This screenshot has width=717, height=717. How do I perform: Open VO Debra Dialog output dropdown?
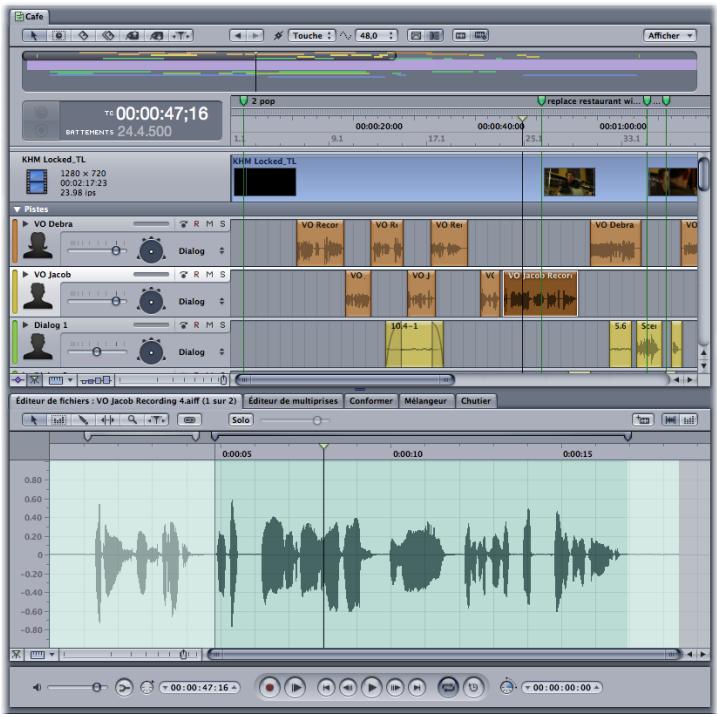(201, 251)
